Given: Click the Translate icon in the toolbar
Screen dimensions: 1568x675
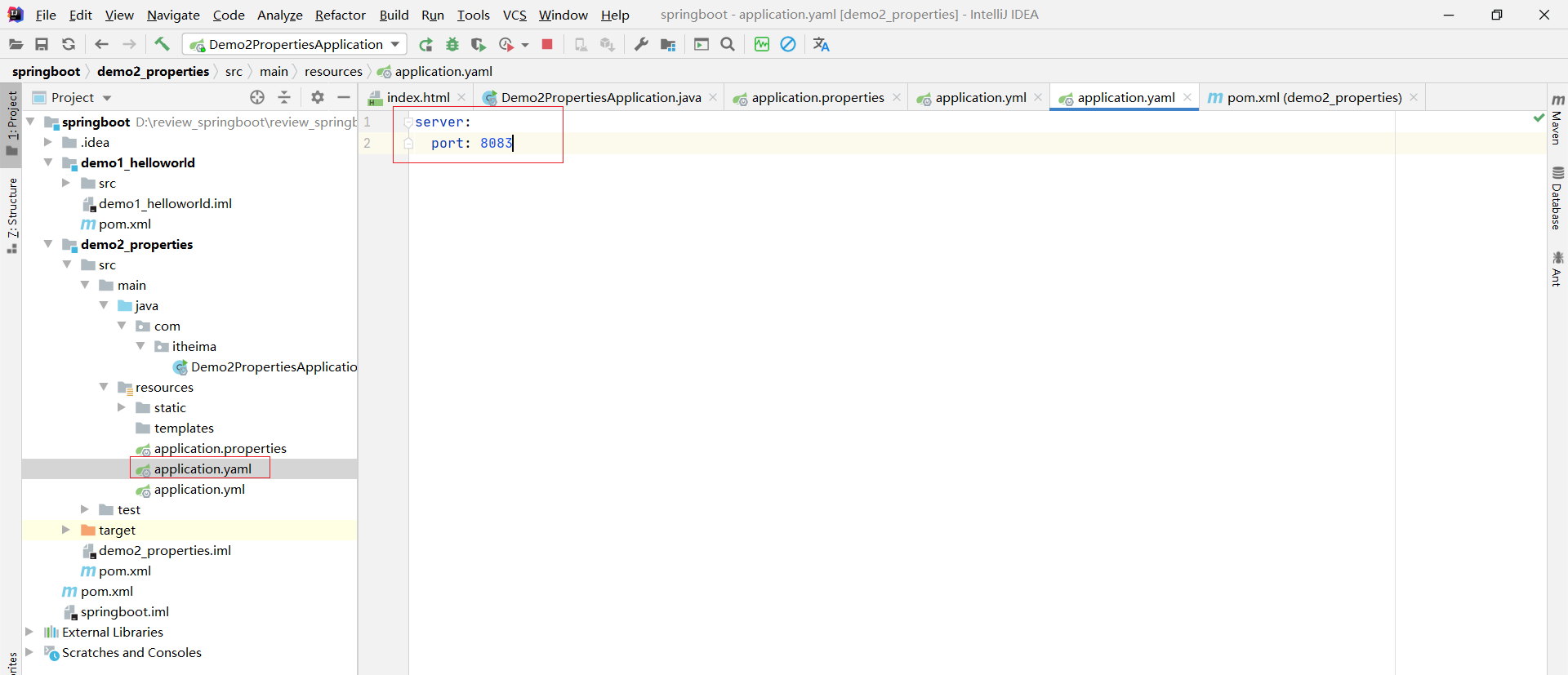Looking at the screenshot, I should pyautogui.click(x=821, y=45).
